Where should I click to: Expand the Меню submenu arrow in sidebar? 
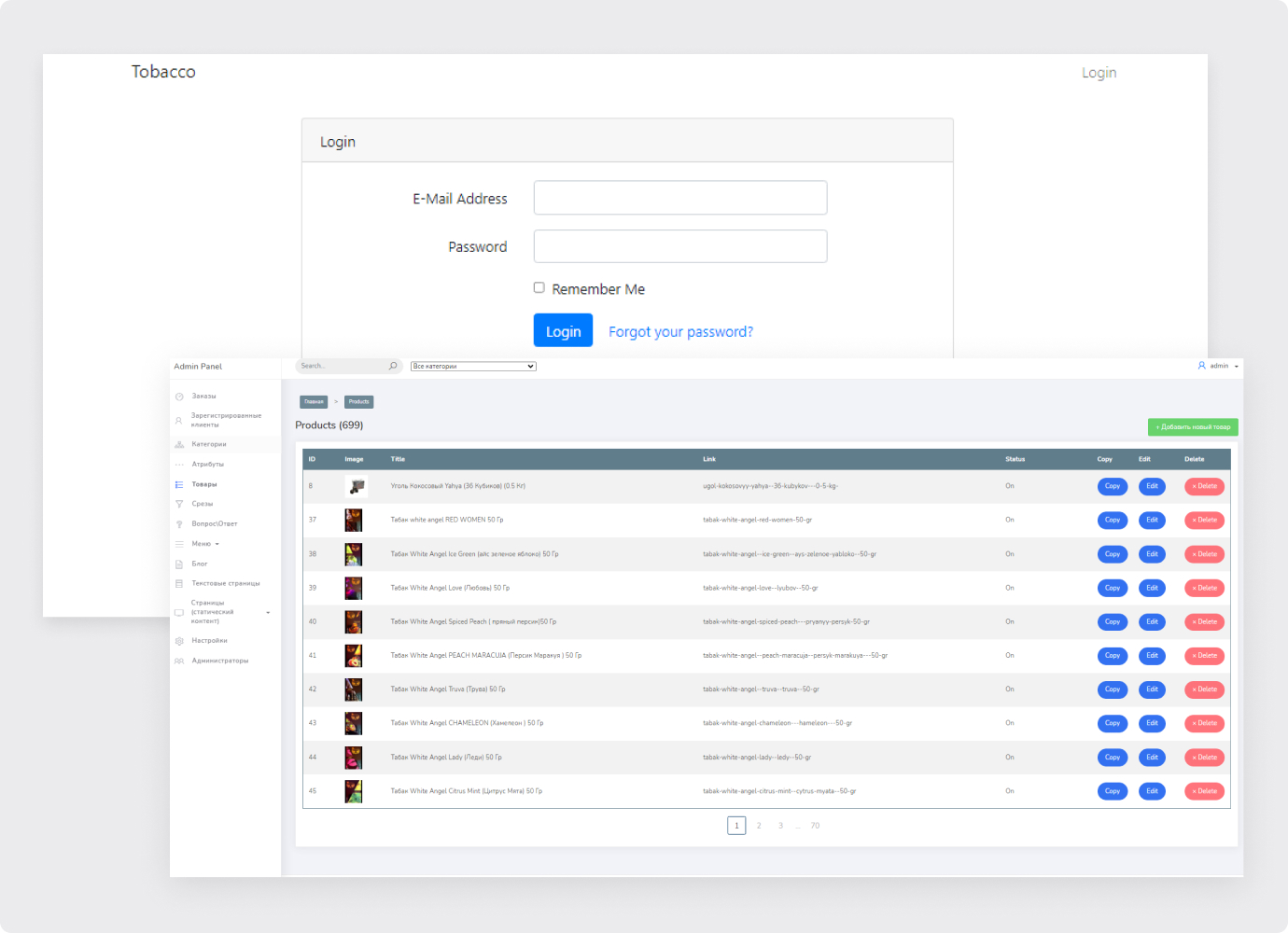coord(217,544)
